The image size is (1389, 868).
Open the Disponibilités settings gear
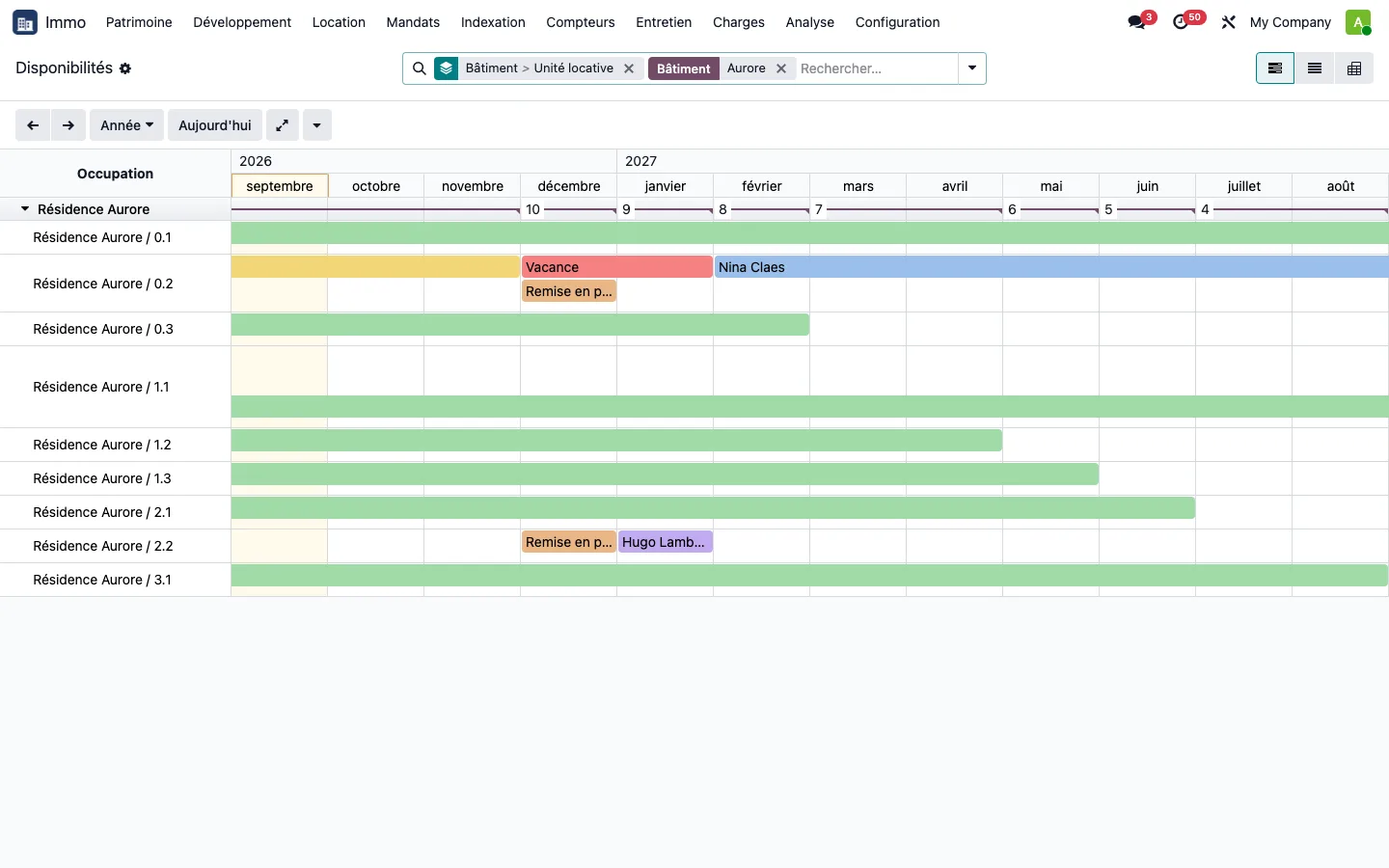[x=125, y=68]
